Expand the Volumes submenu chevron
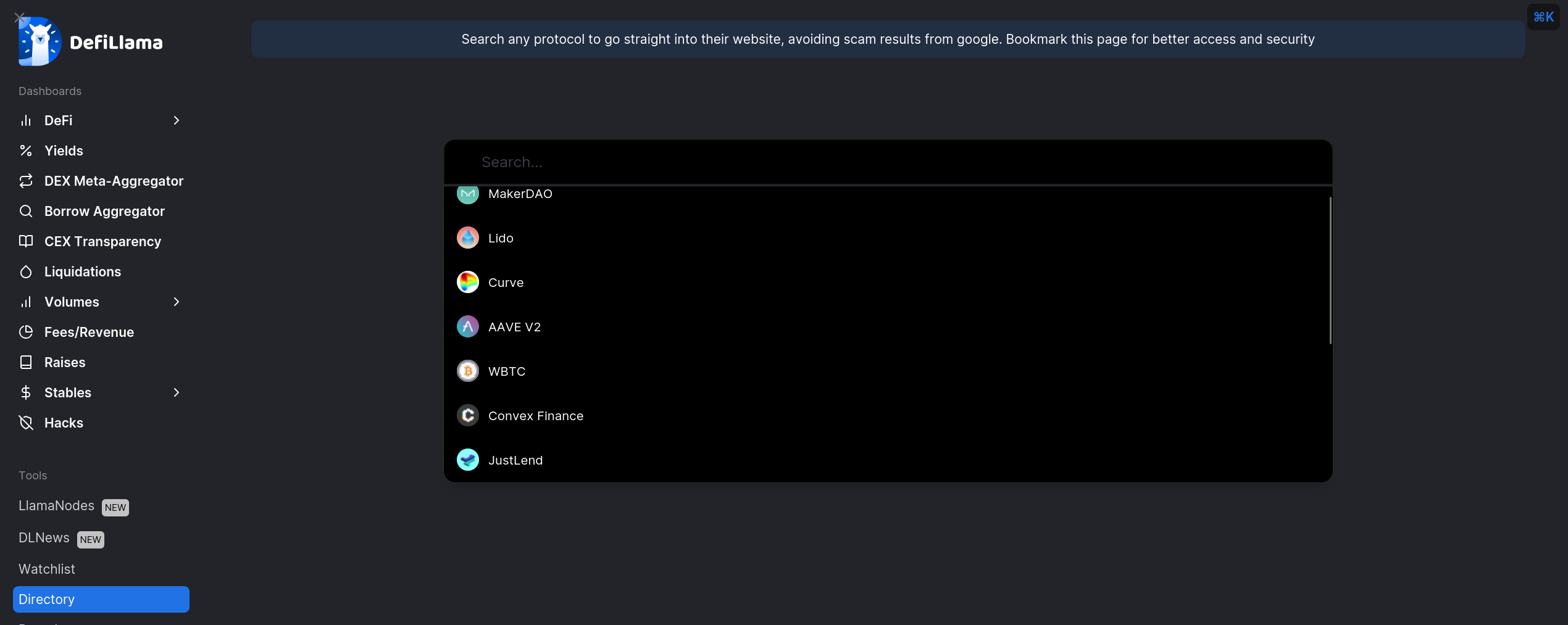 [177, 302]
